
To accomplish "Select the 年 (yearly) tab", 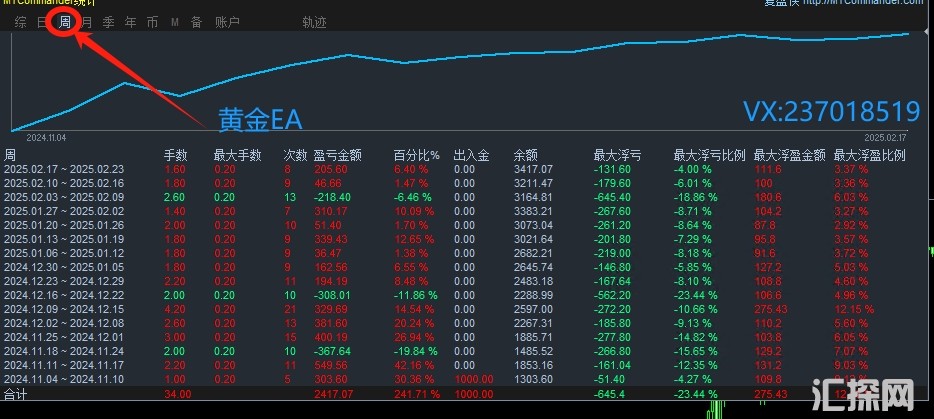I will [x=130, y=21].
